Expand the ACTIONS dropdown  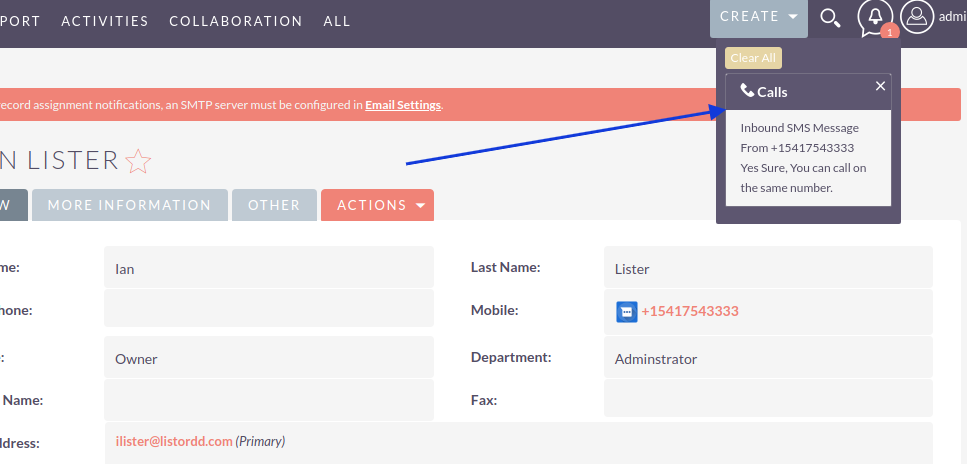377,205
